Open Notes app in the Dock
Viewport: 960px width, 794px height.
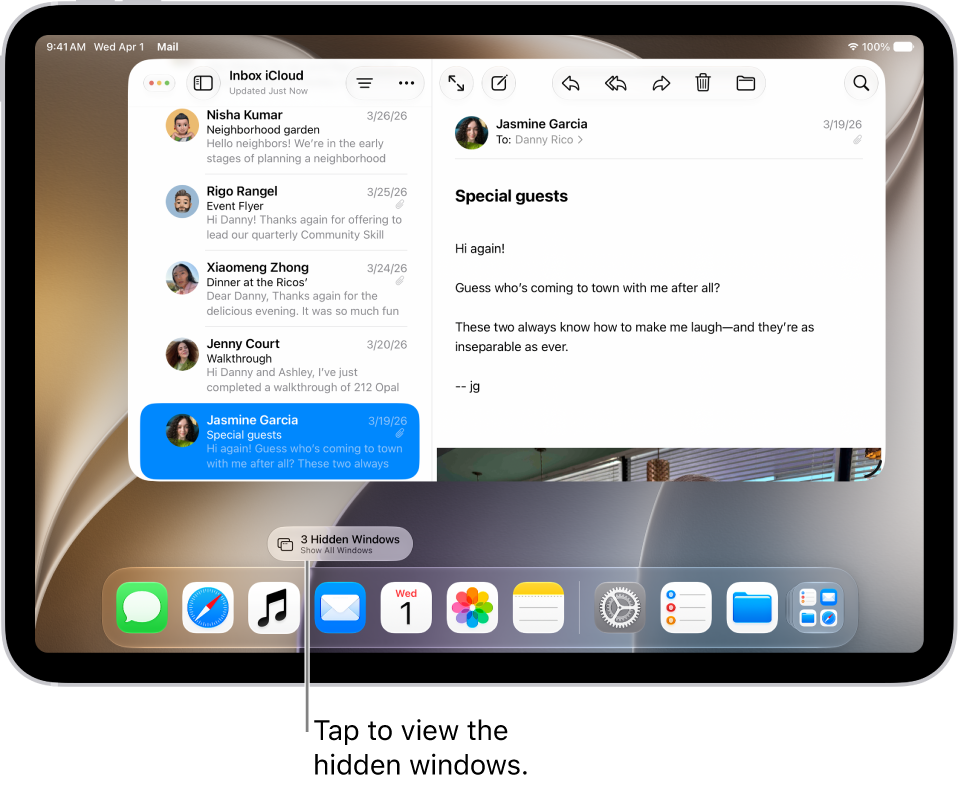[538, 607]
